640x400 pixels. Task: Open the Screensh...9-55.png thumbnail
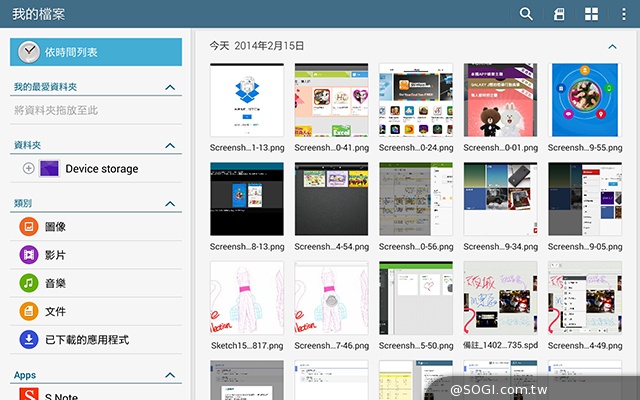[585, 100]
